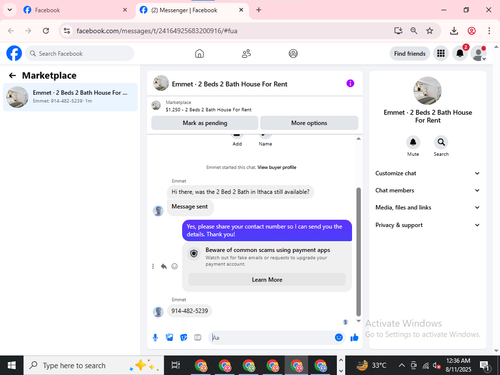The image size is (500, 375).
Task: Open the GIF picker icon
Action: (x=198, y=338)
